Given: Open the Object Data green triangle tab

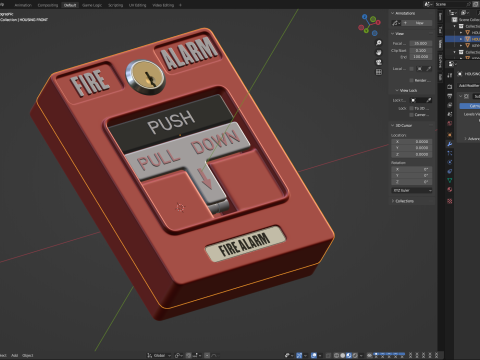Looking at the screenshot, I should pos(450,180).
